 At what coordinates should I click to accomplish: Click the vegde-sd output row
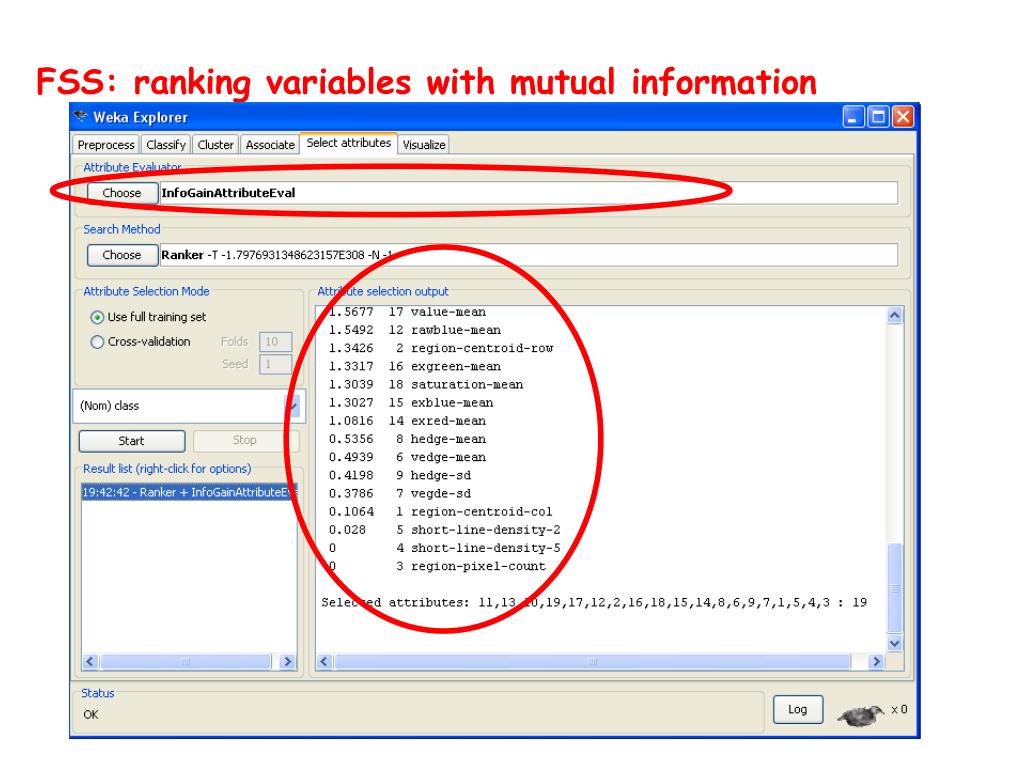coord(400,494)
